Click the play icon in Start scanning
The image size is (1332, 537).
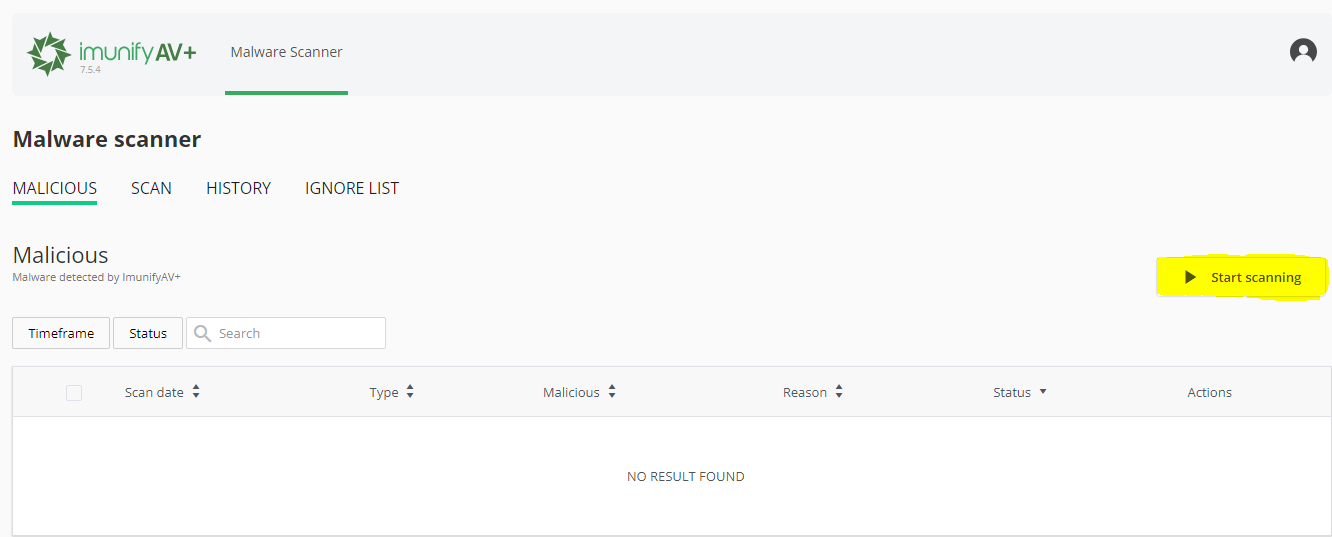(1190, 277)
